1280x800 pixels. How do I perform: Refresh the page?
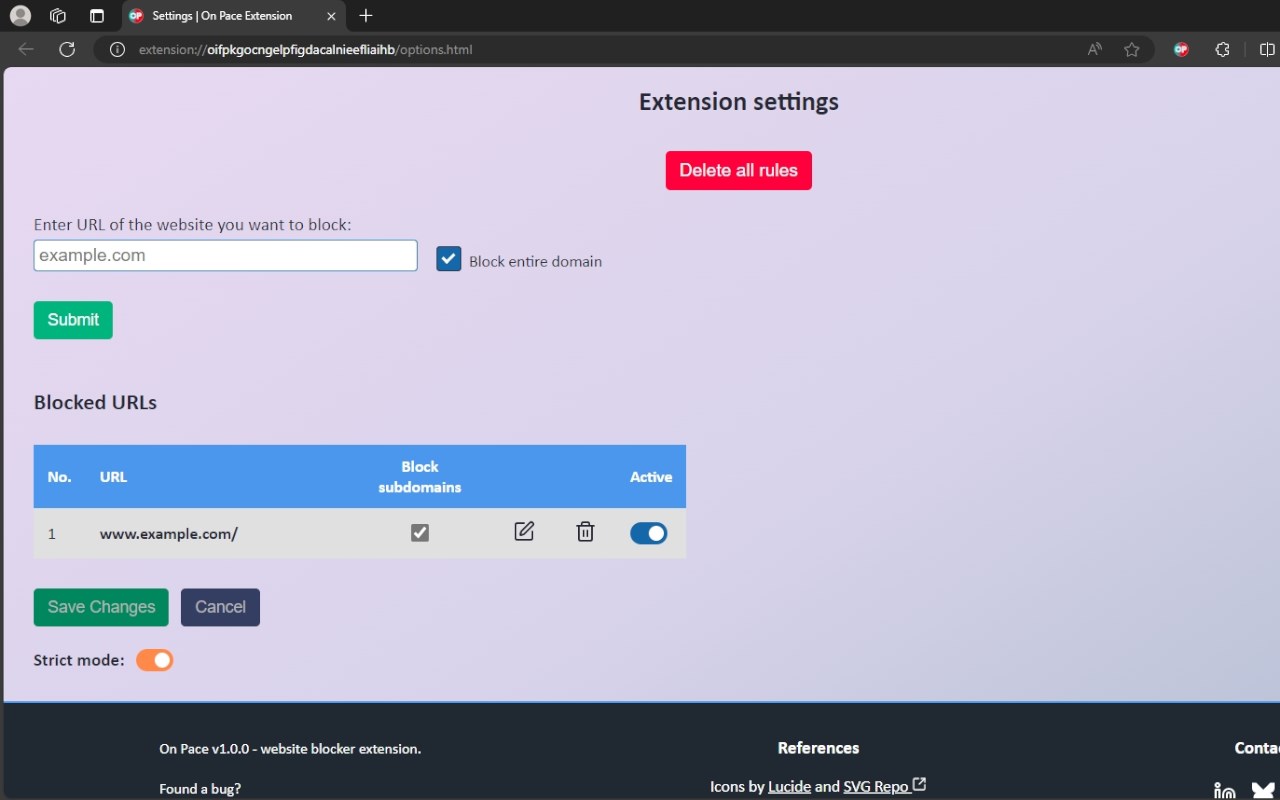pyautogui.click(x=67, y=49)
